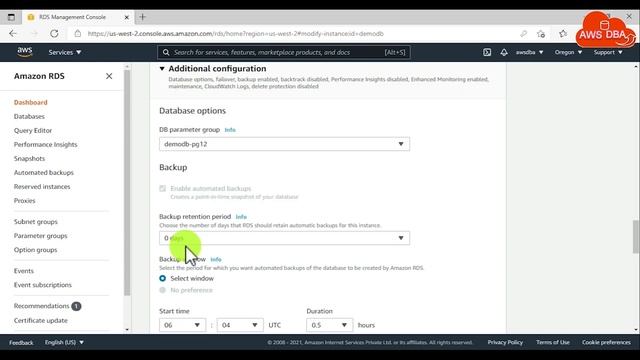Open the DB parameter group dropdown
The width and height of the screenshot is (640, 360).
[x=284, y=144]
